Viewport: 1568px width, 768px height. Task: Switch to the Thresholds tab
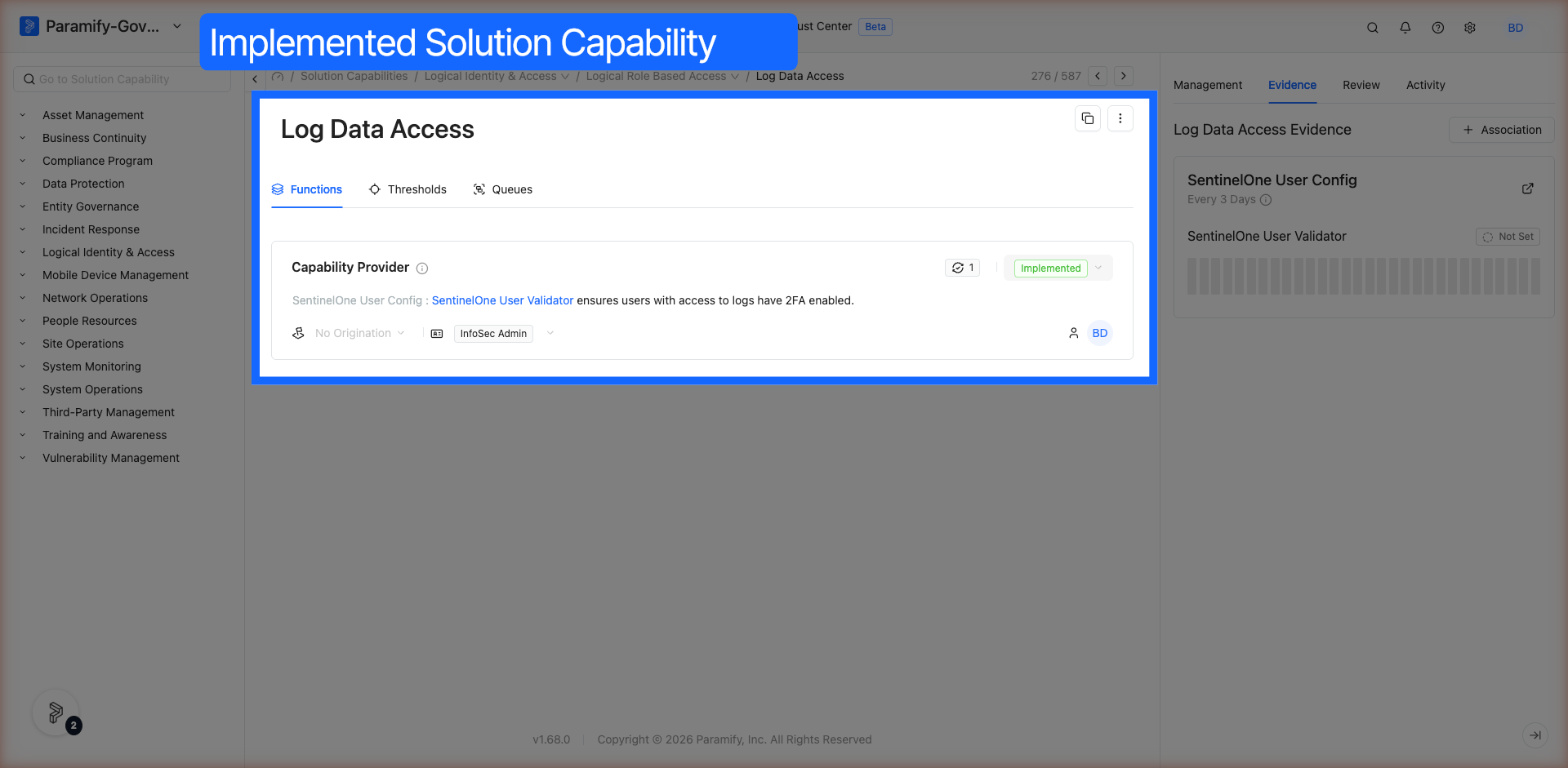(x=408, y=189)
